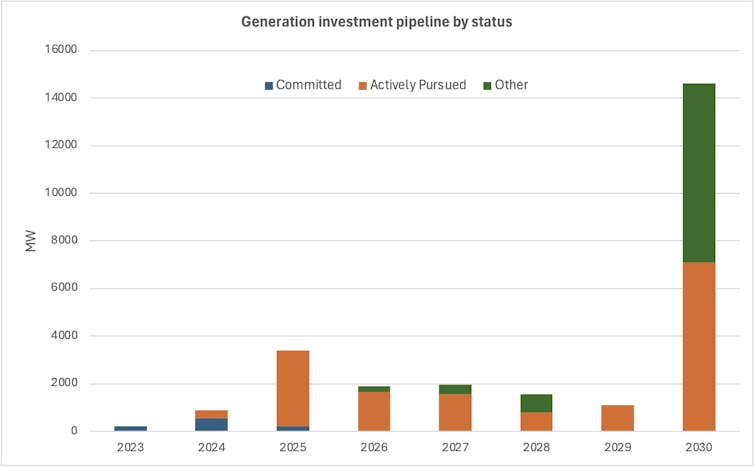Click the blue Committed legend swatch
The height and width of the screenshot is (467, 754).
[x=268, y=86]
